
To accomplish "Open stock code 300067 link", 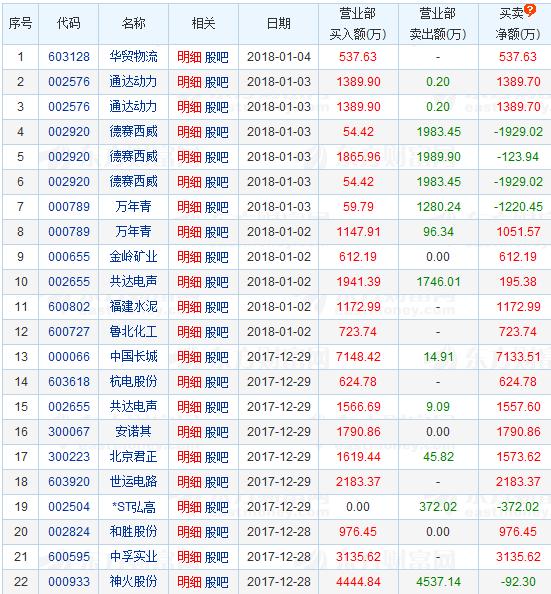I will click(69, 432).
